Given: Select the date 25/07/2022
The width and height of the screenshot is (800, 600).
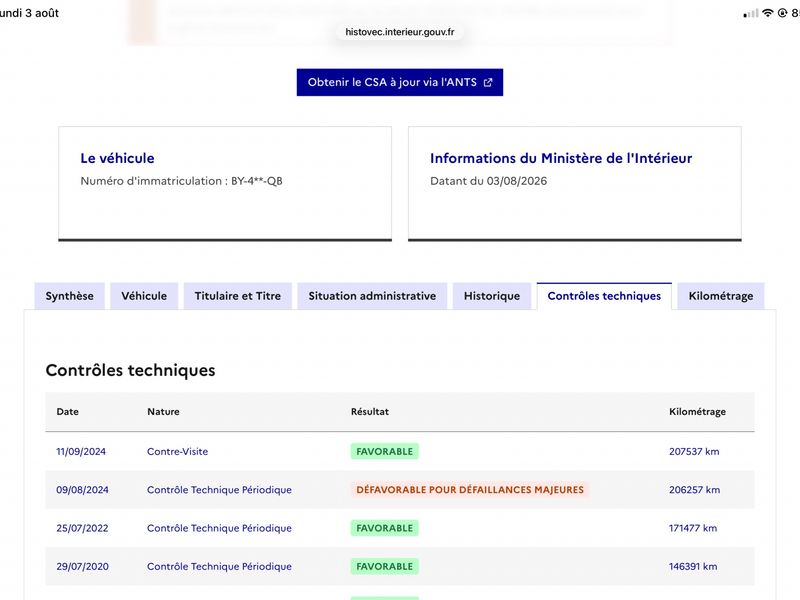Looking at the screenshot, I should pyautogui.click(x=82, y=528).
